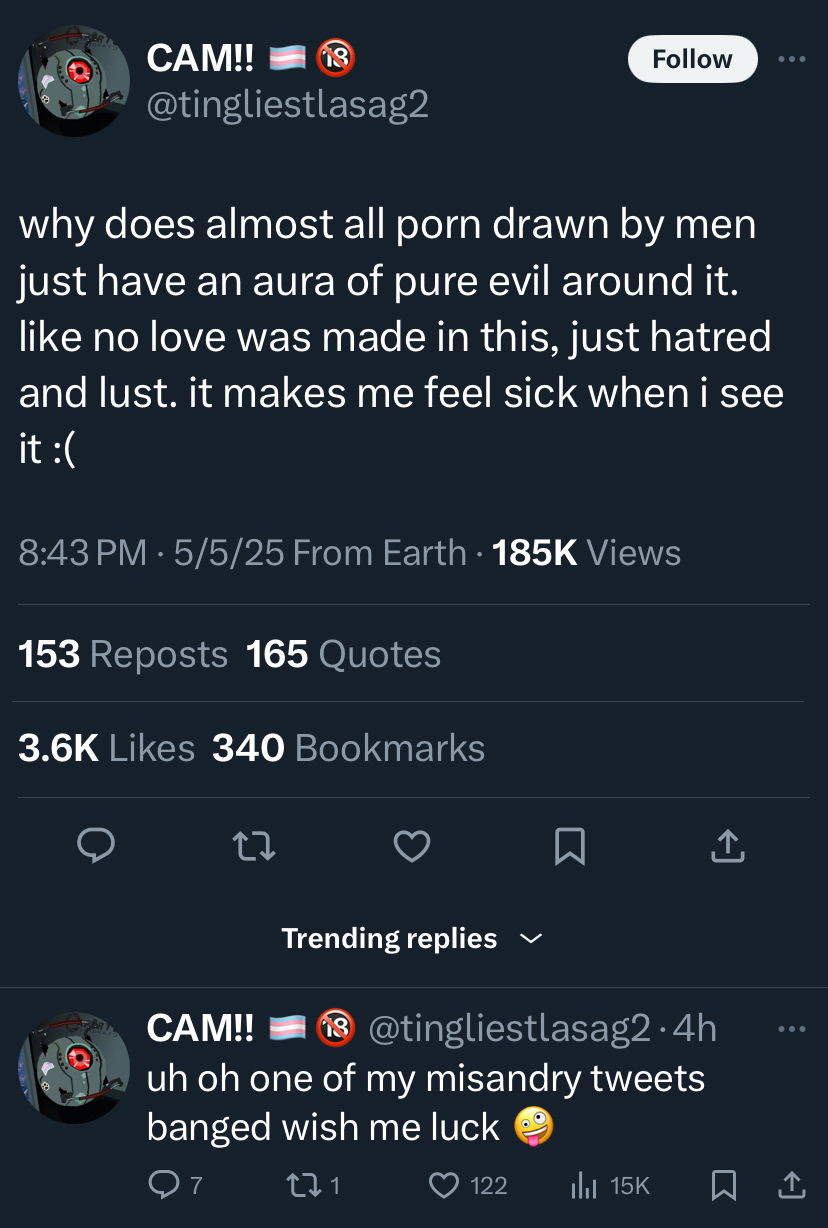Open CAM!! profile picture at top
Screen dimensions: 828x1228
click(x=74, y=81)
